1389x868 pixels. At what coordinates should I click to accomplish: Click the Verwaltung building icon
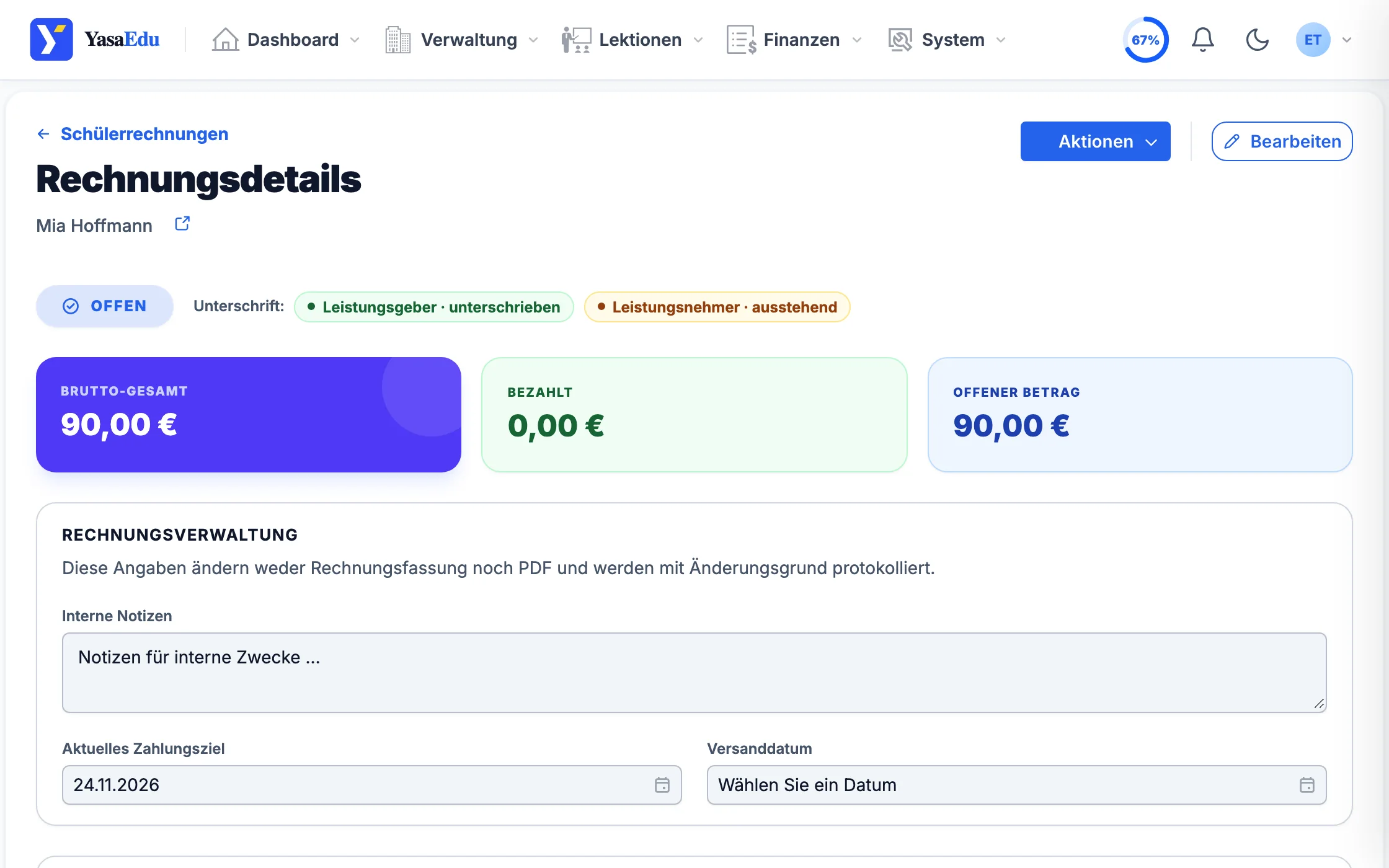398,40
